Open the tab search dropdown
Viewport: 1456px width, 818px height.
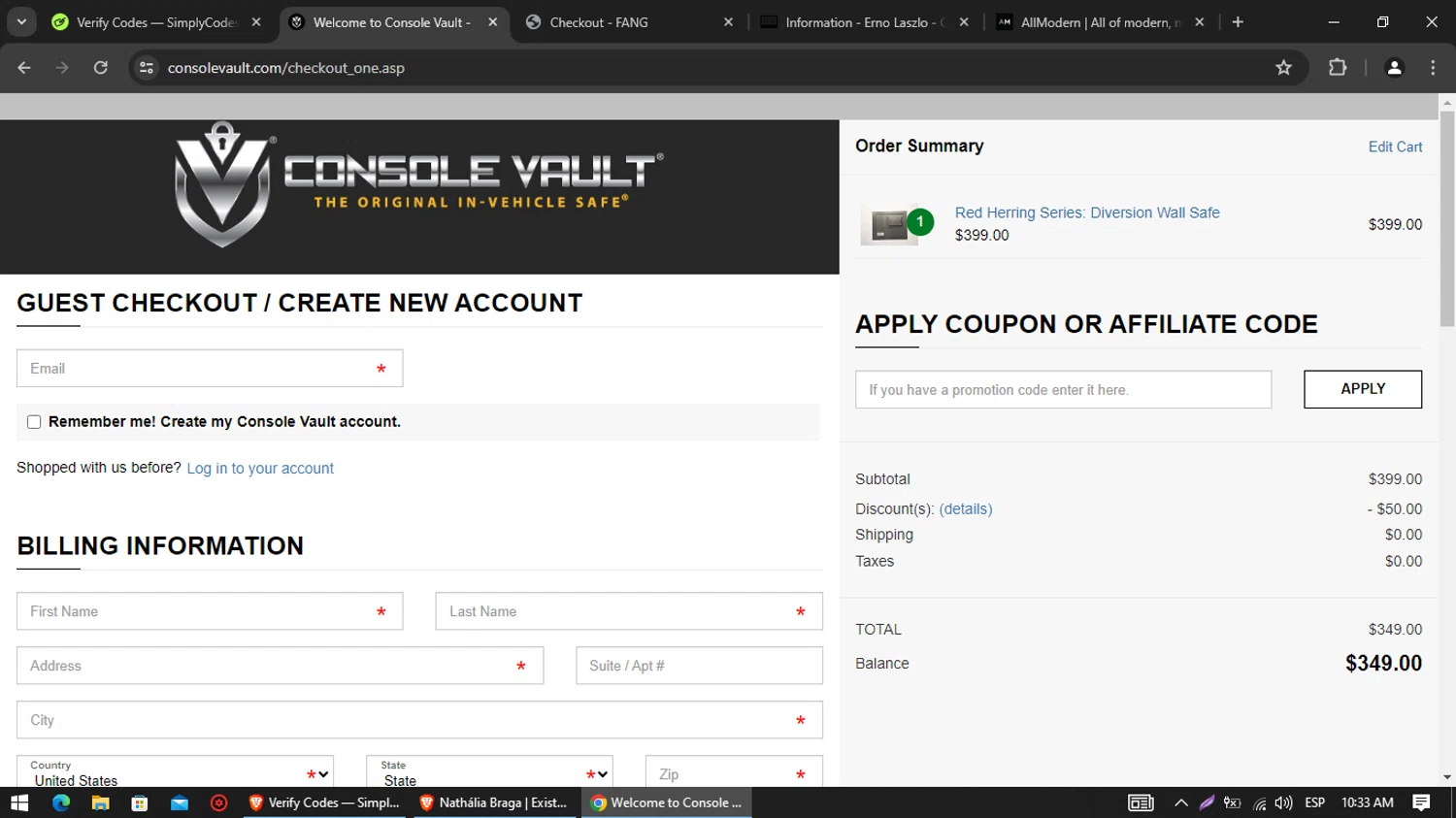click(21, 22)
